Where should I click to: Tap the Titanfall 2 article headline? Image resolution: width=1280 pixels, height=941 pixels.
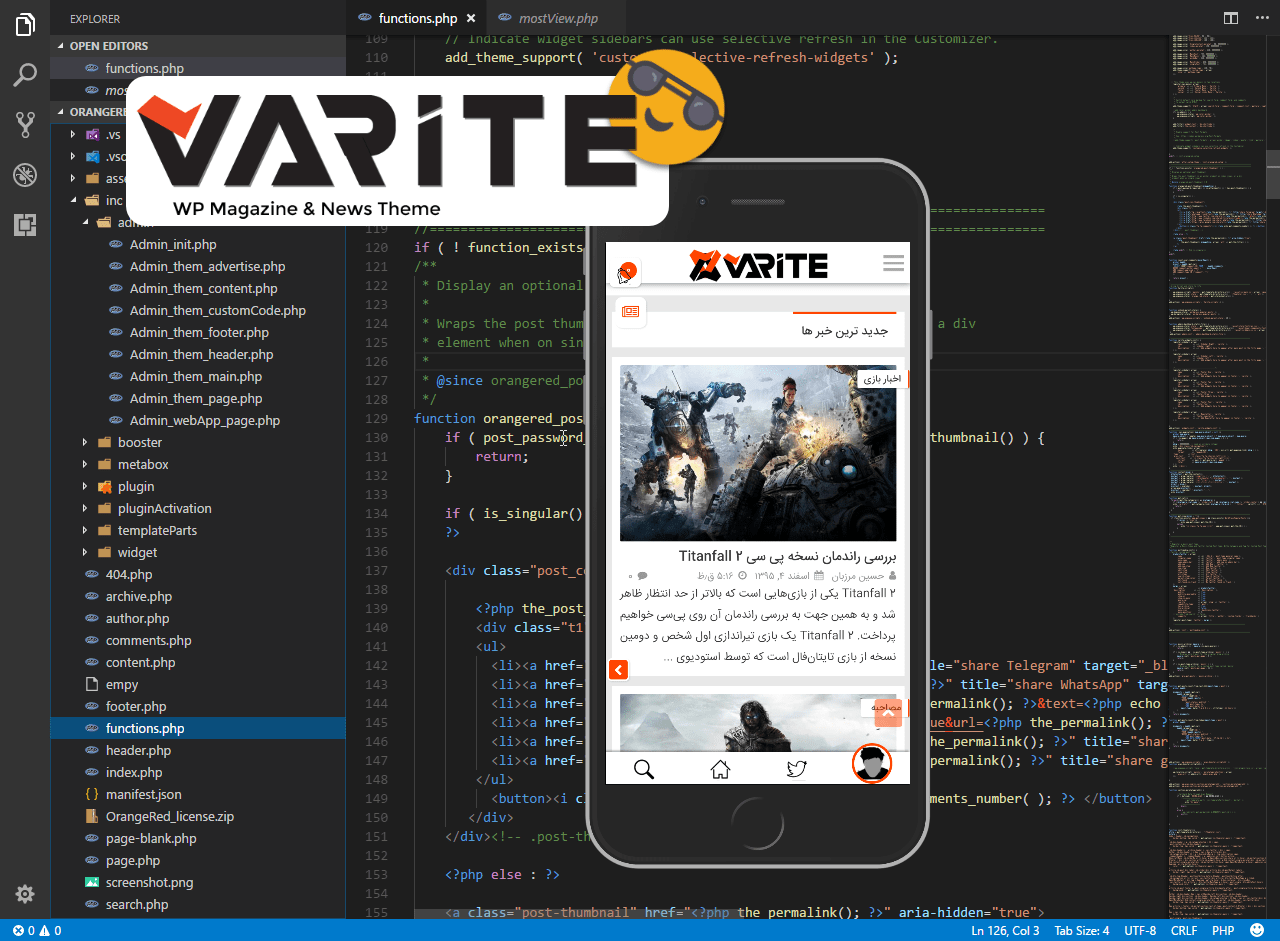(787, 556)
